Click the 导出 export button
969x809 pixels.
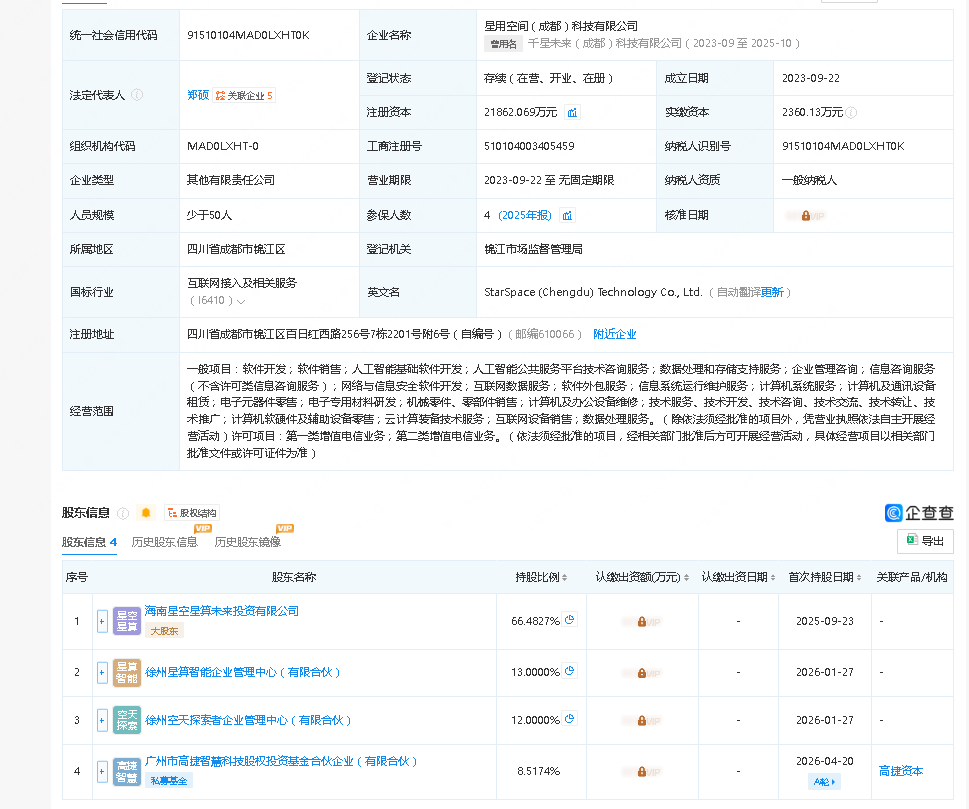click(924, 541)
